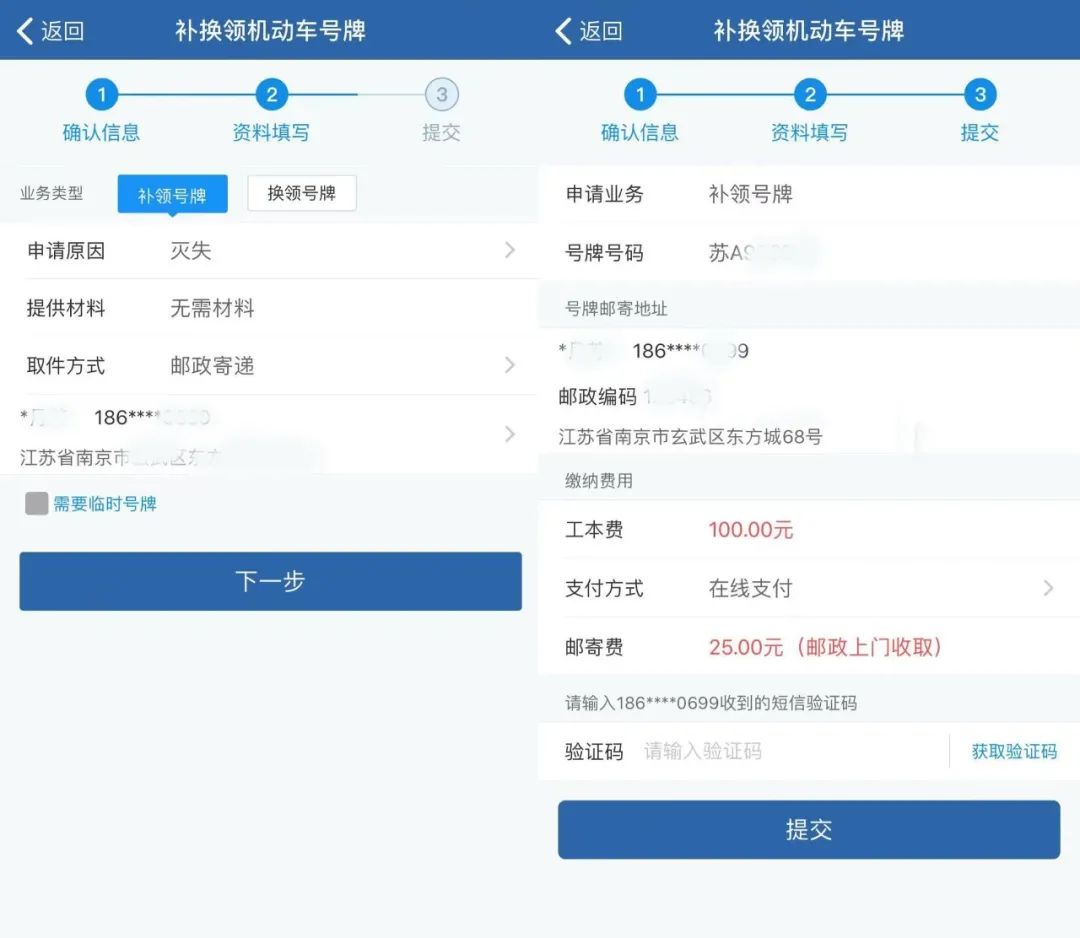1080x938 pixels.
Task: 选中「补领号牌」业务类型
Action: (x=172, y=193)
